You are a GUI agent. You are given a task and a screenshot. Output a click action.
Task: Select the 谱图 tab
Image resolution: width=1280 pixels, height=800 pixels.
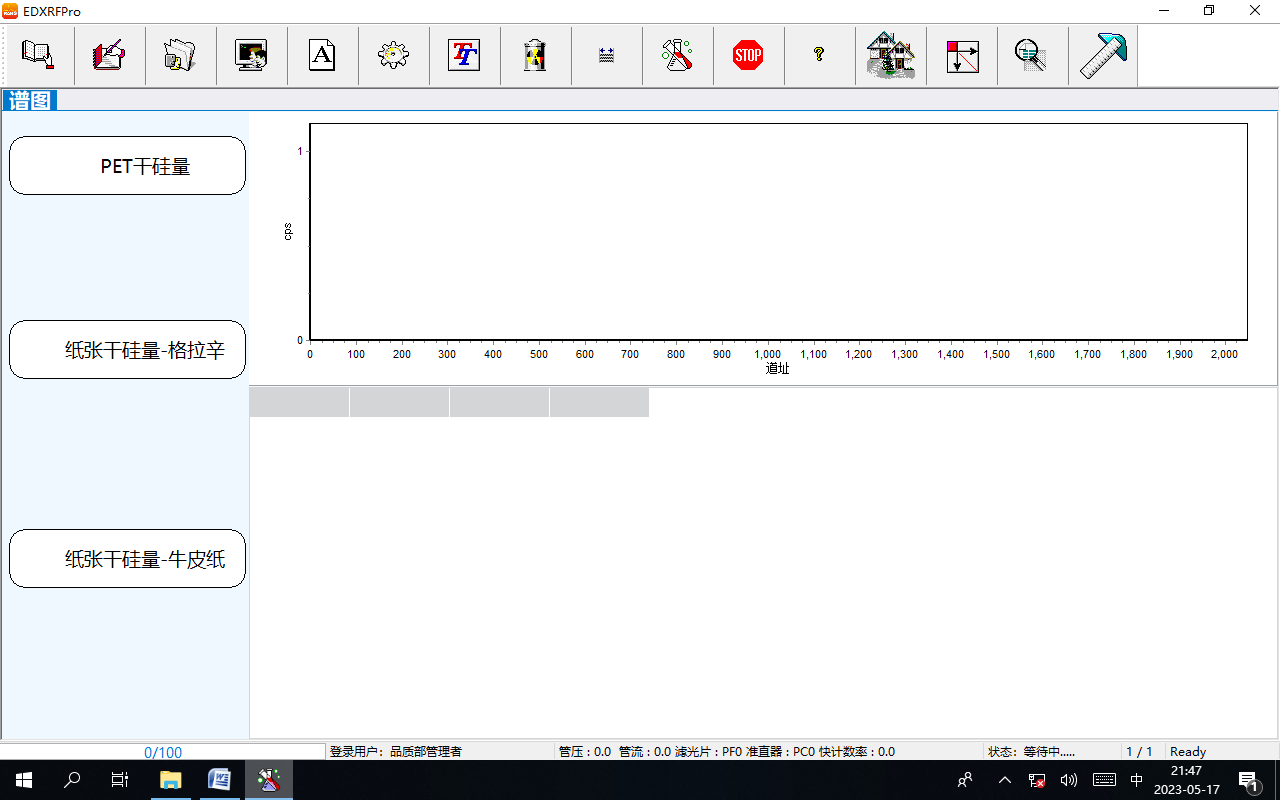[x=30, y=101]
